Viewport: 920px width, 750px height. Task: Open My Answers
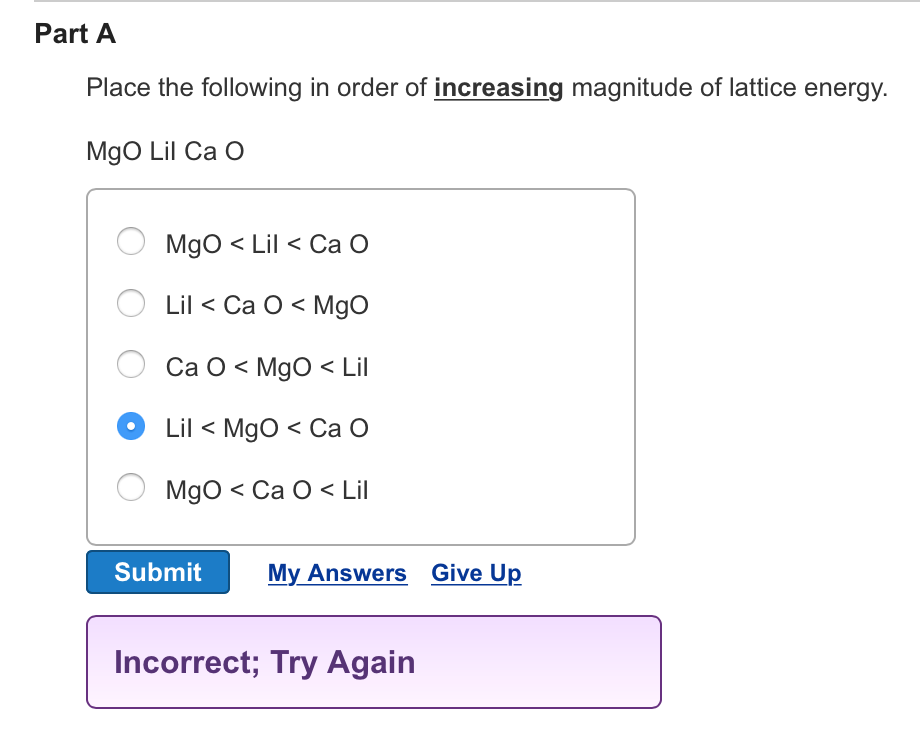point(337,572)
